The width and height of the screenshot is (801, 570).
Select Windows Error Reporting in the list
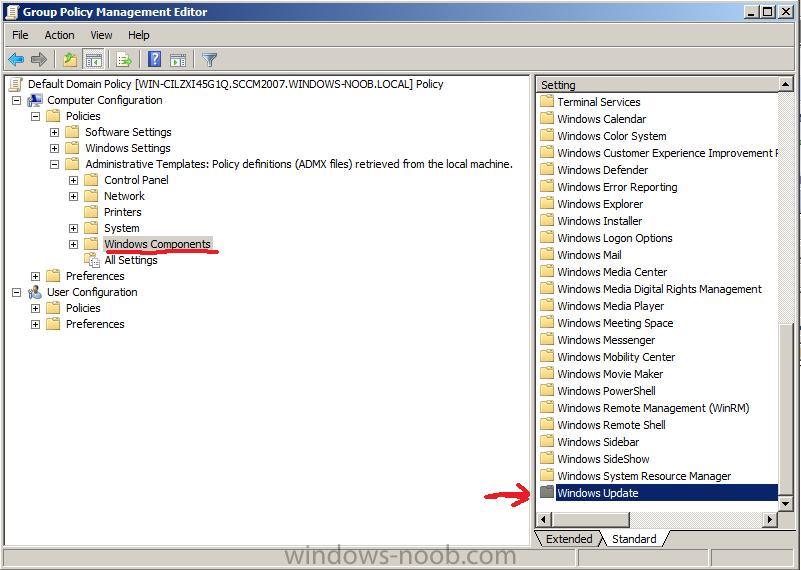[x=617, y=187]
